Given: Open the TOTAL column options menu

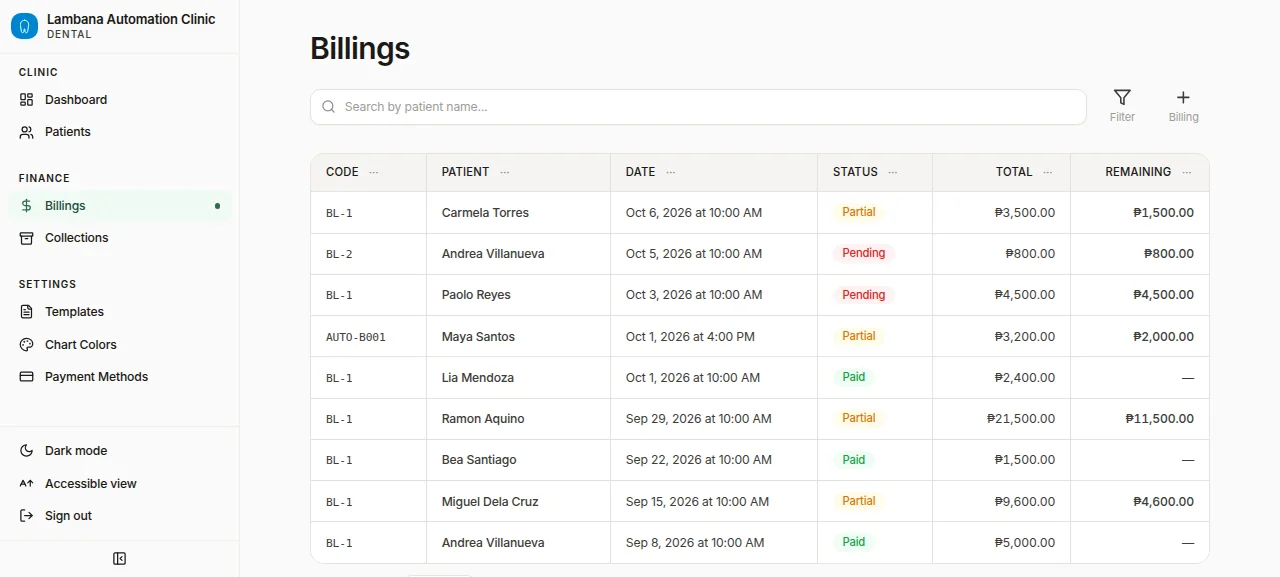Looking at the screenshot, I should pyautogui.click(x=1048, y=172).
